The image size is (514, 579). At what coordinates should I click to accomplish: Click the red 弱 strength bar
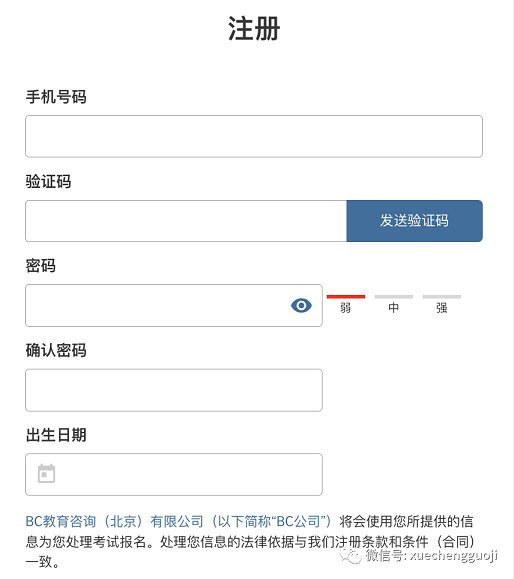[x=346, y=297]
